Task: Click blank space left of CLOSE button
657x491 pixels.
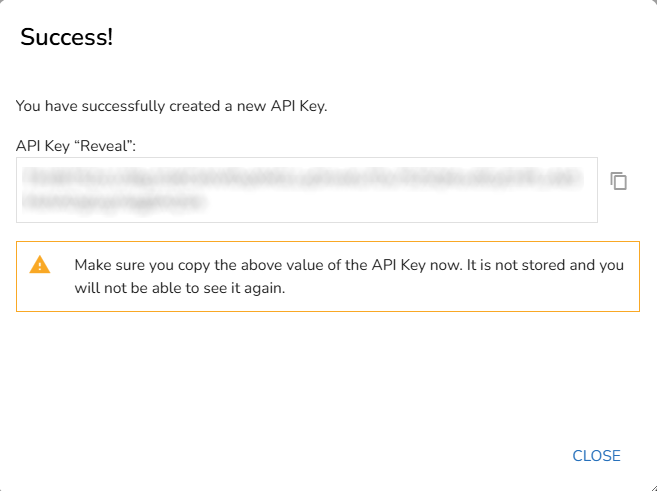Action: (400, 456)
